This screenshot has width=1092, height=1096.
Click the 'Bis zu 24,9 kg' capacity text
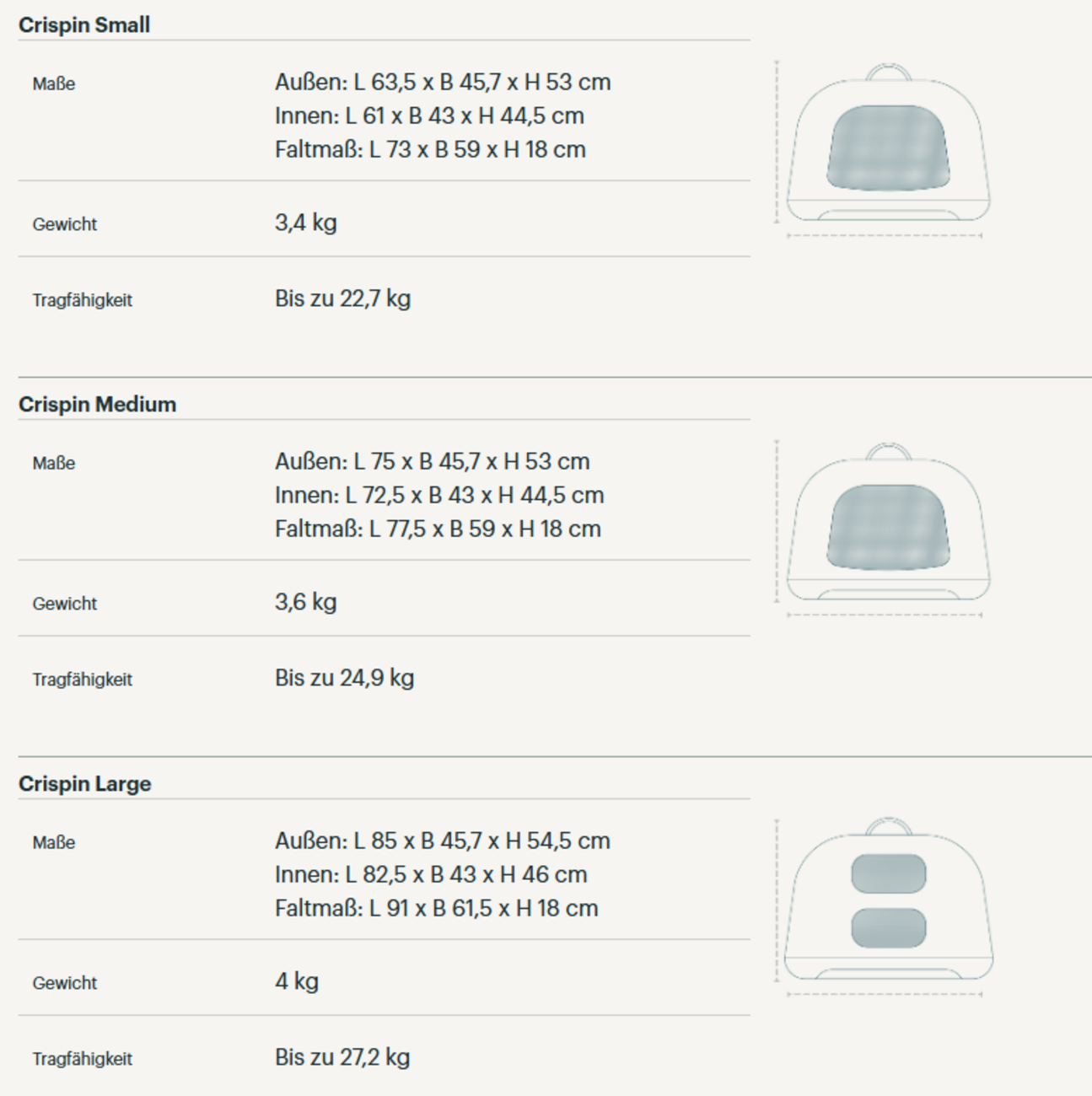[344, 679]
